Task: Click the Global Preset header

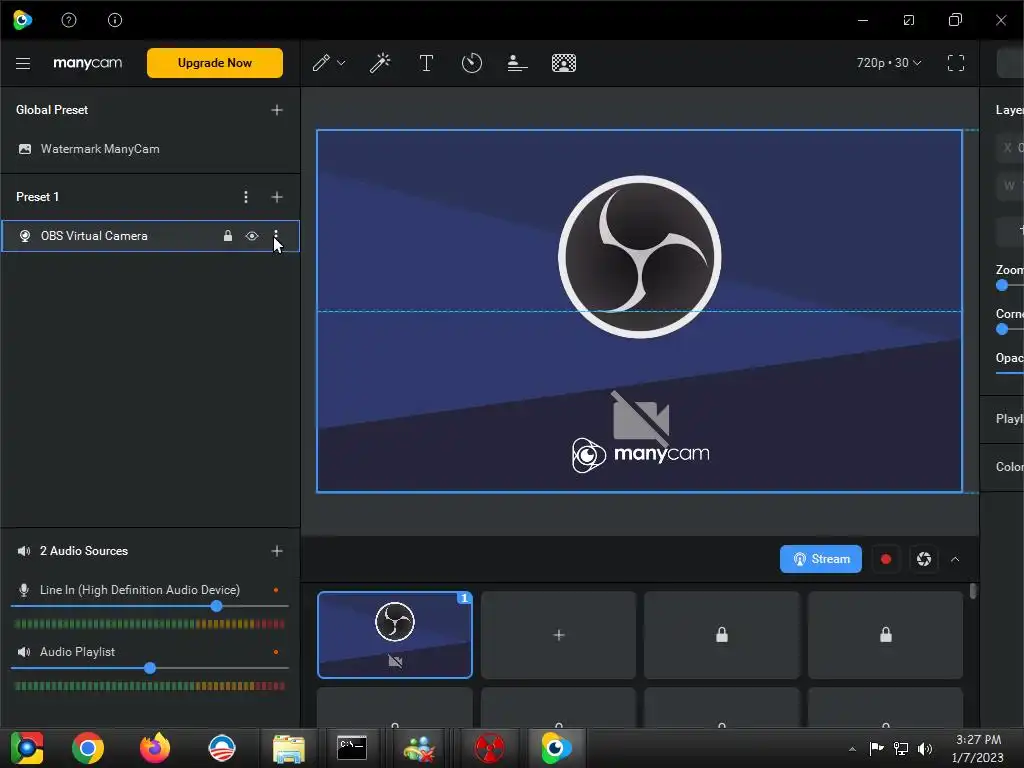Action: tap(52, 110)
